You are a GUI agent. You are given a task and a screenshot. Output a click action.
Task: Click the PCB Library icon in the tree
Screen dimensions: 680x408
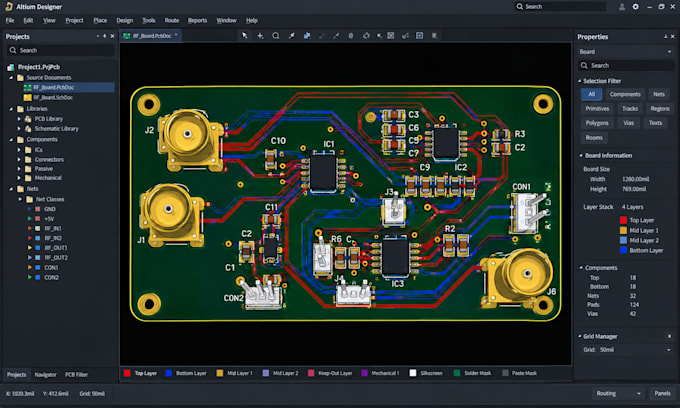pyautogui.click(x=28, y=119)
